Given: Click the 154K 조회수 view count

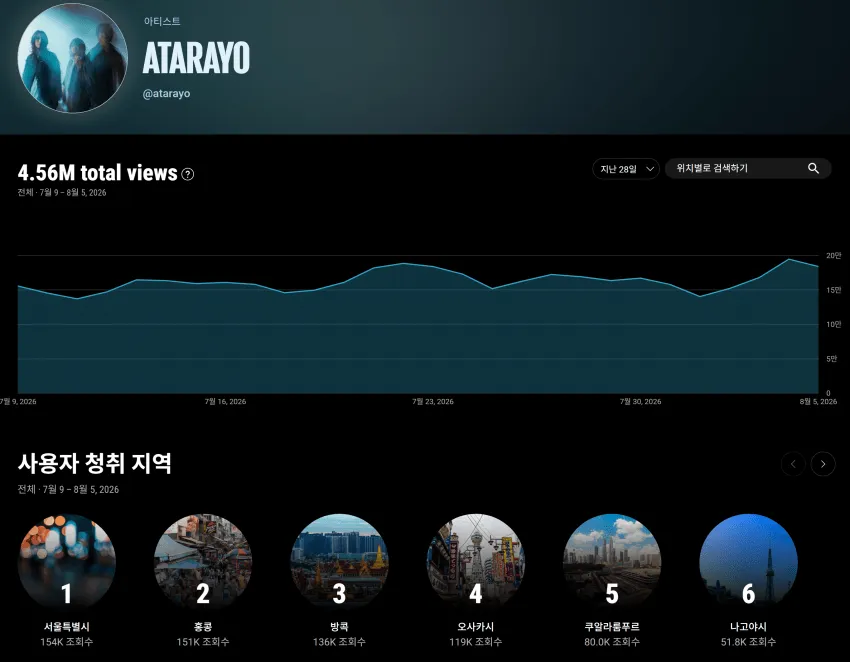Looking at the screenshot, I should 67,642.
